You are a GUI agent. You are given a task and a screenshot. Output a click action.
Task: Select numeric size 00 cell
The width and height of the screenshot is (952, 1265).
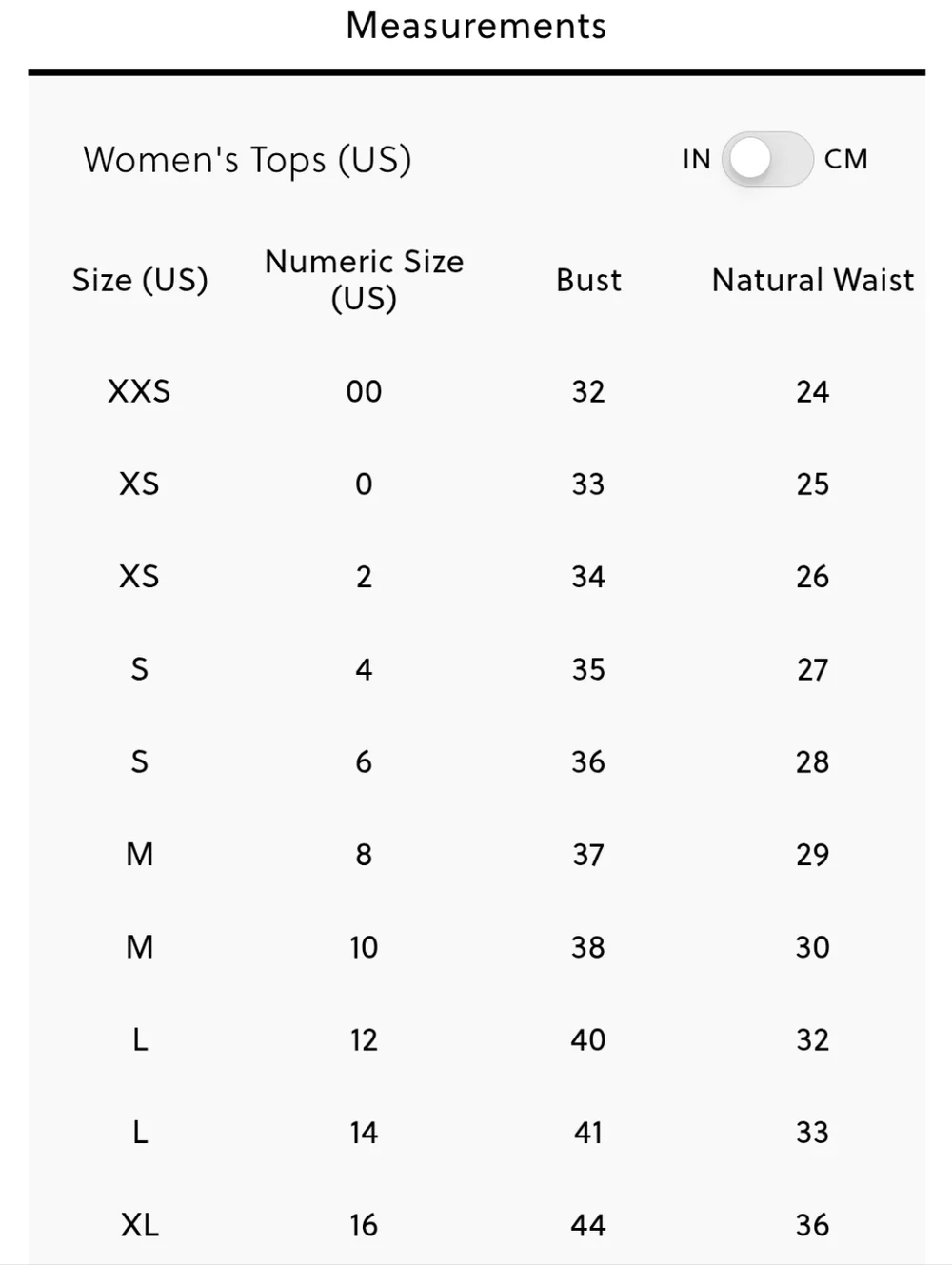[364, 391]
